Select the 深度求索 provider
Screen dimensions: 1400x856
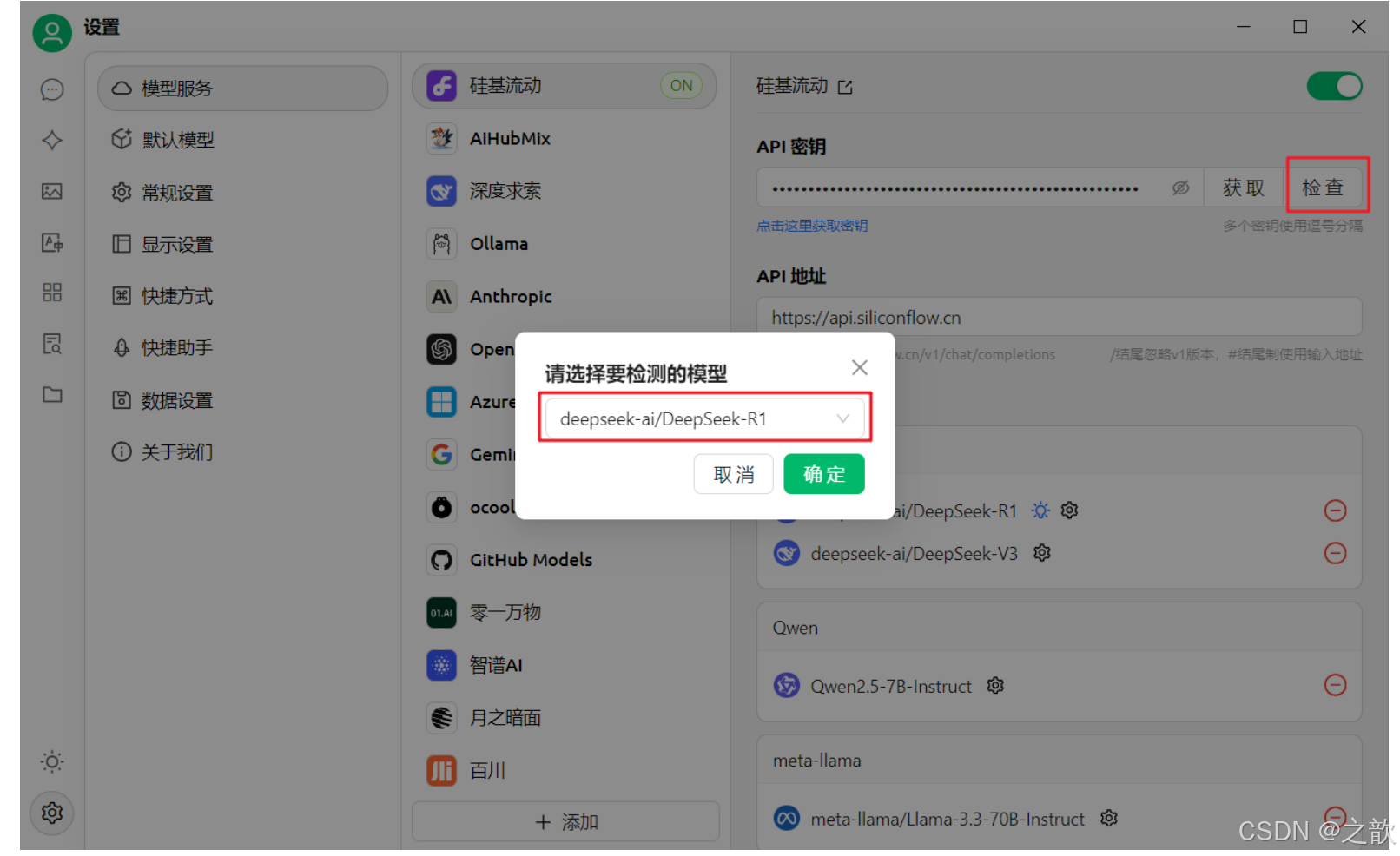click(565, 191)
